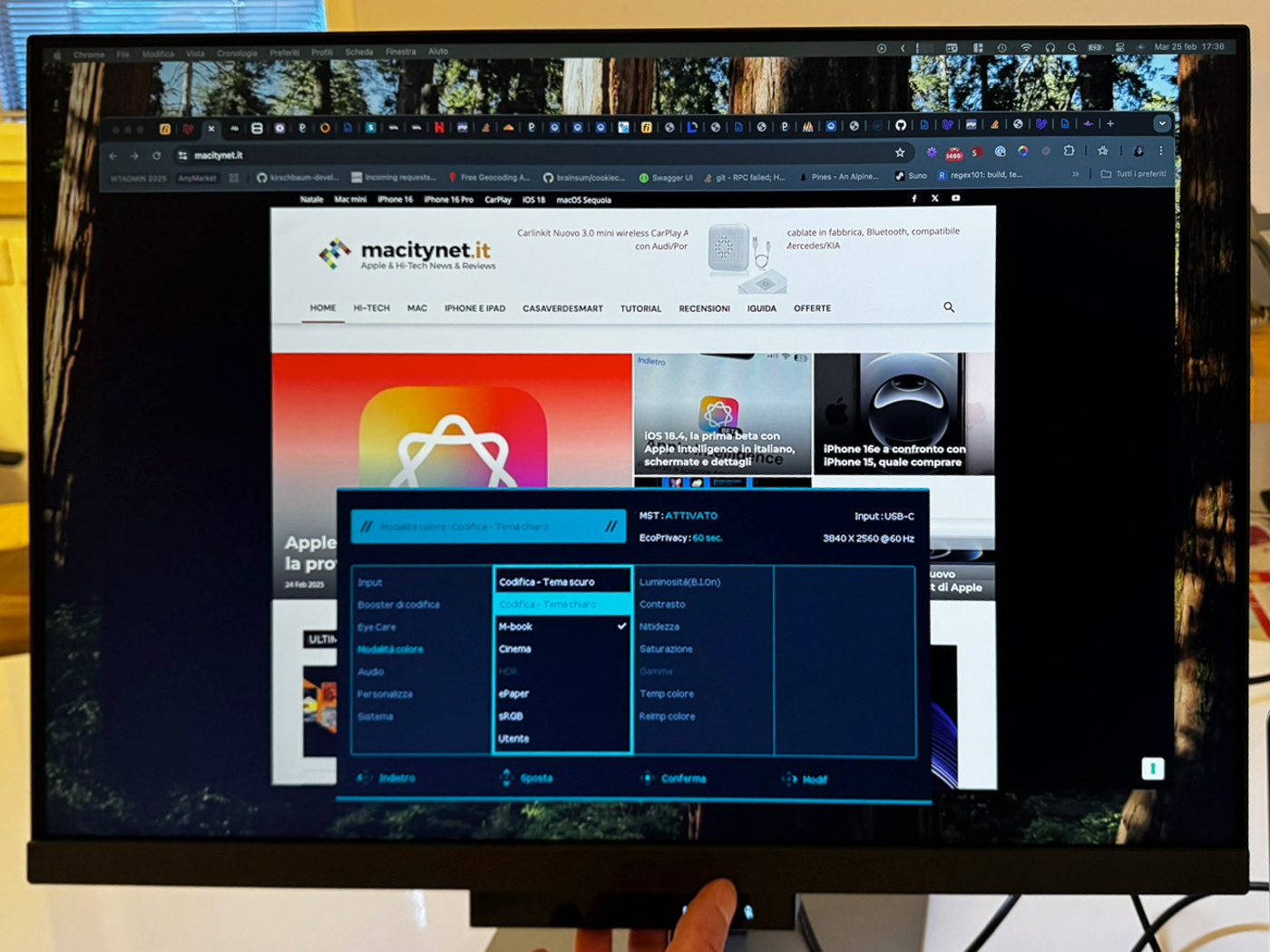Open the macOS Sequoia topic link
The height and width of the screenshot is (952, 1270).
pyautogui.click(x=583, y=200)
